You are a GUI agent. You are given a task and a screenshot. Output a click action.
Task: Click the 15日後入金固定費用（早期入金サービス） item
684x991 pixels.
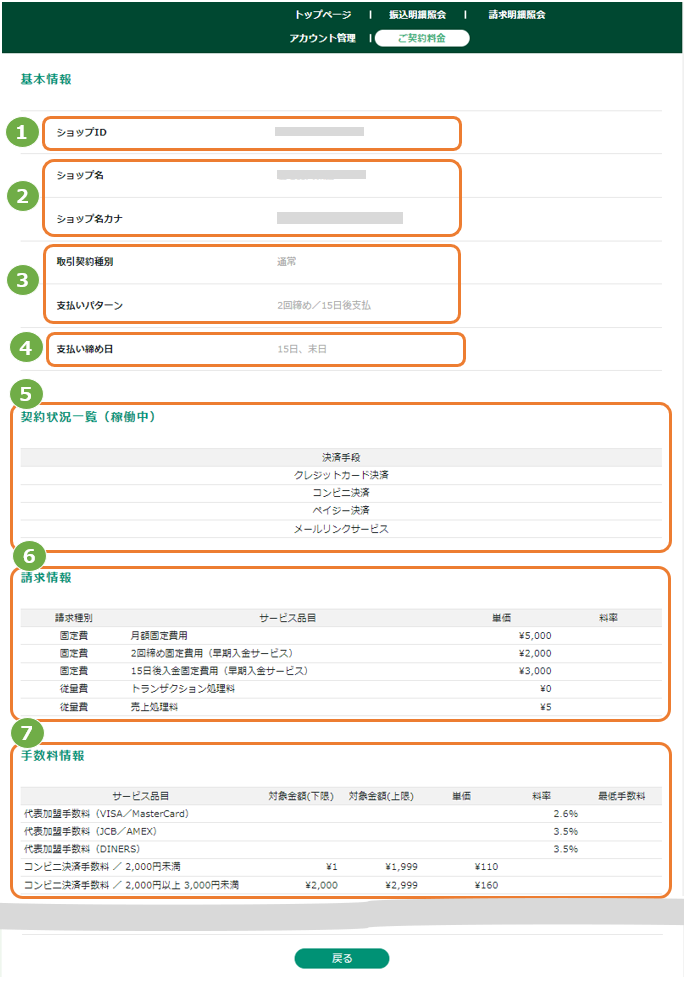point(219,671)
